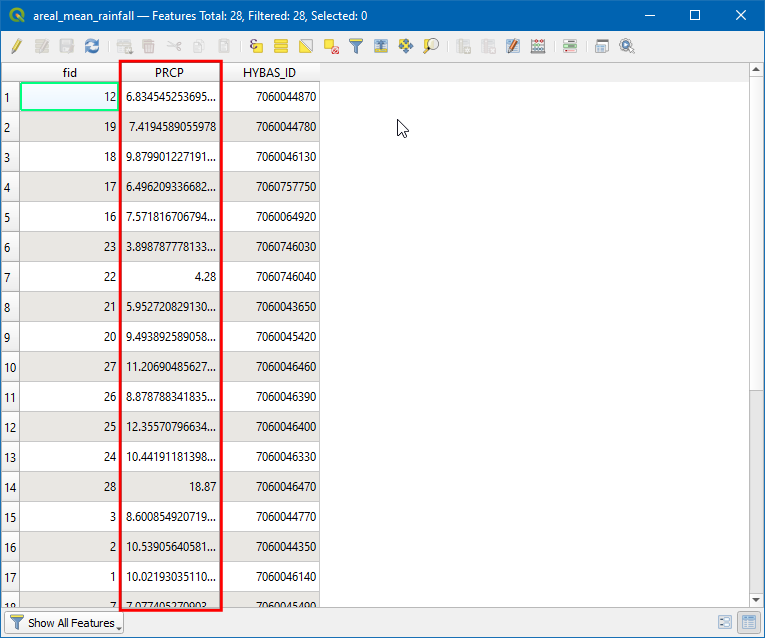Viewport: 765px width, 638px height.
Task: Click the HYBAS_ID cell 7060043650
Action: (270, 307)
